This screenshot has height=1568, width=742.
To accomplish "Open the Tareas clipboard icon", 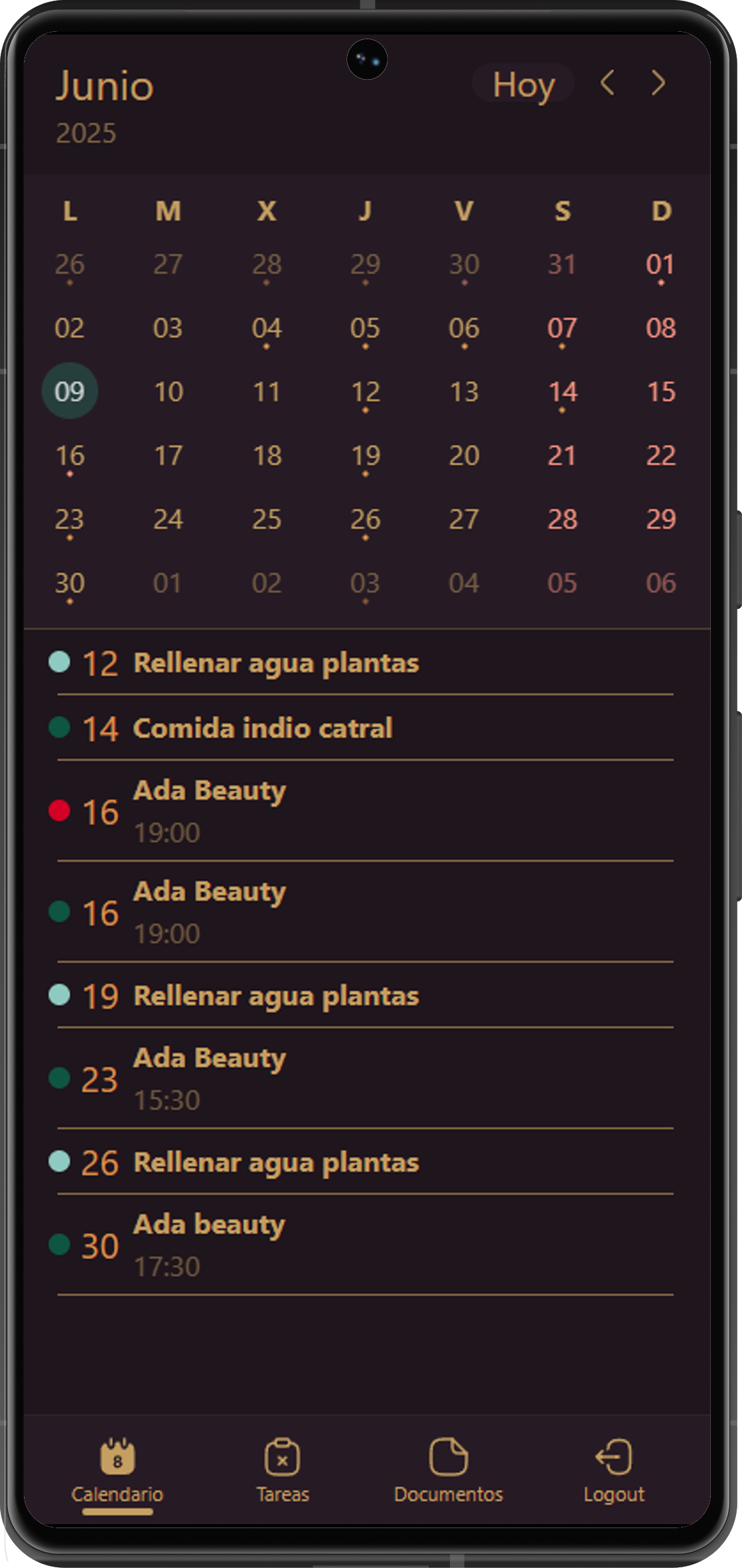I will [282, 1457].
